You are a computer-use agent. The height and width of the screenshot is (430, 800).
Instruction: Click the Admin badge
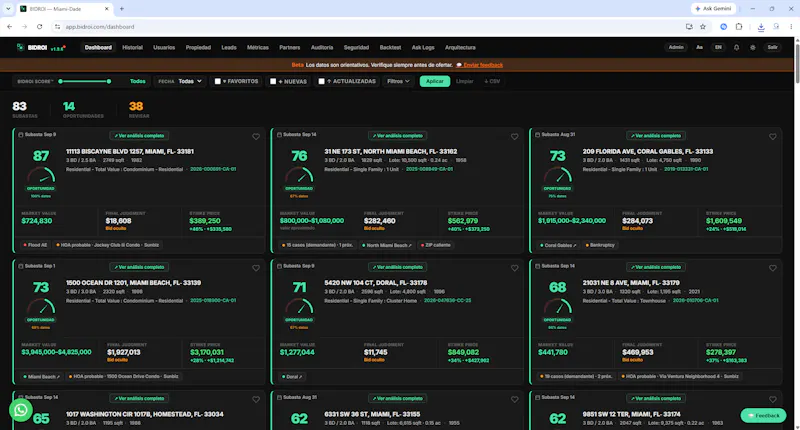coord(676,47)
